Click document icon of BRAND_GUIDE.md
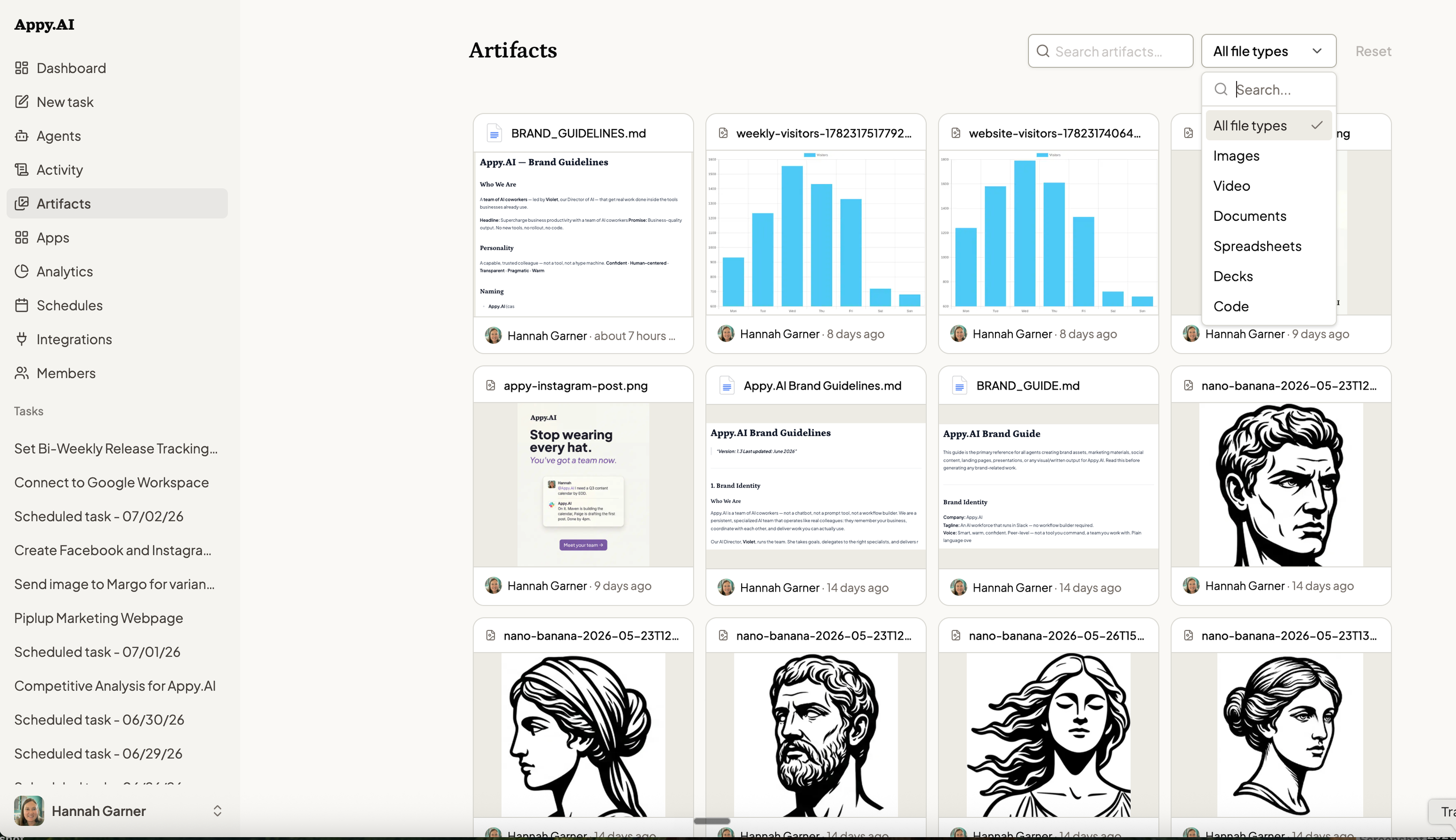Viewport: 1456px width, 840px height. tap(960, 385)
